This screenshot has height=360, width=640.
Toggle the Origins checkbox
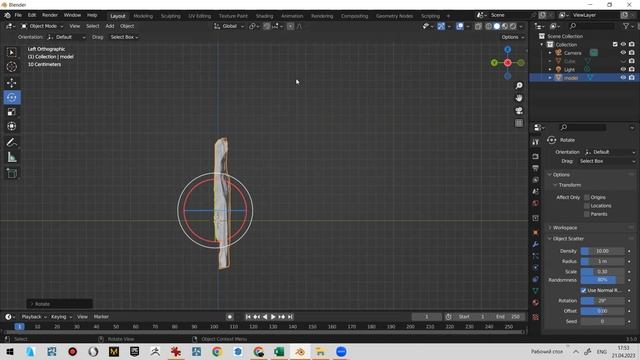click(587, 197)
